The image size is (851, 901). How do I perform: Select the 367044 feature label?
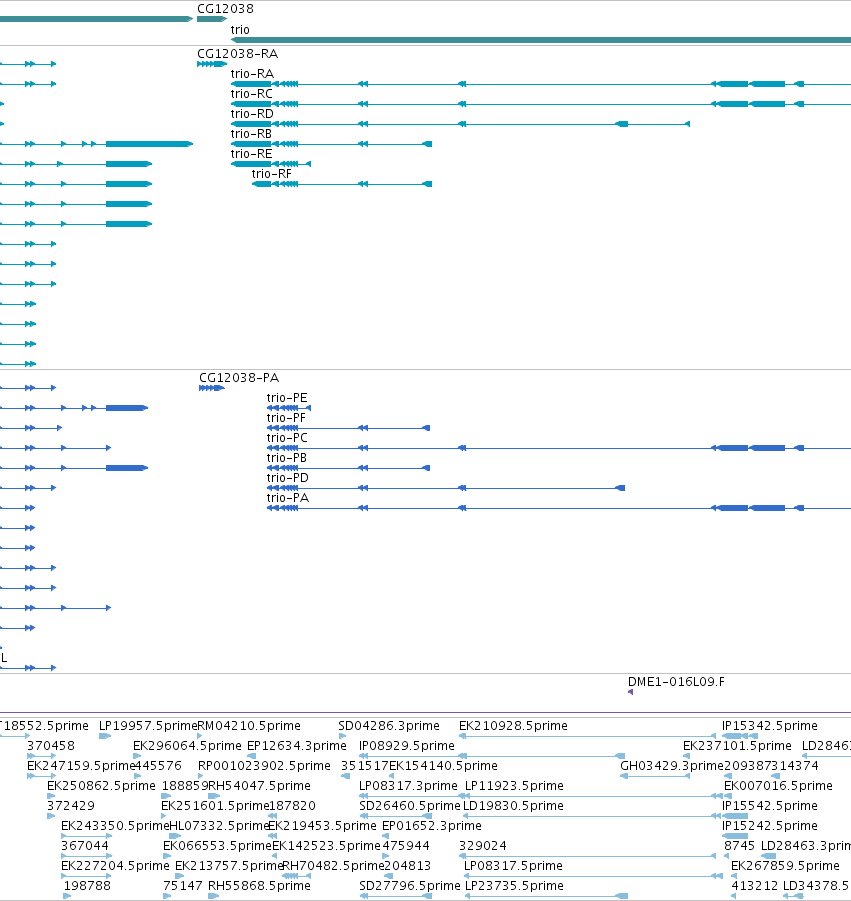coord(84,846)
